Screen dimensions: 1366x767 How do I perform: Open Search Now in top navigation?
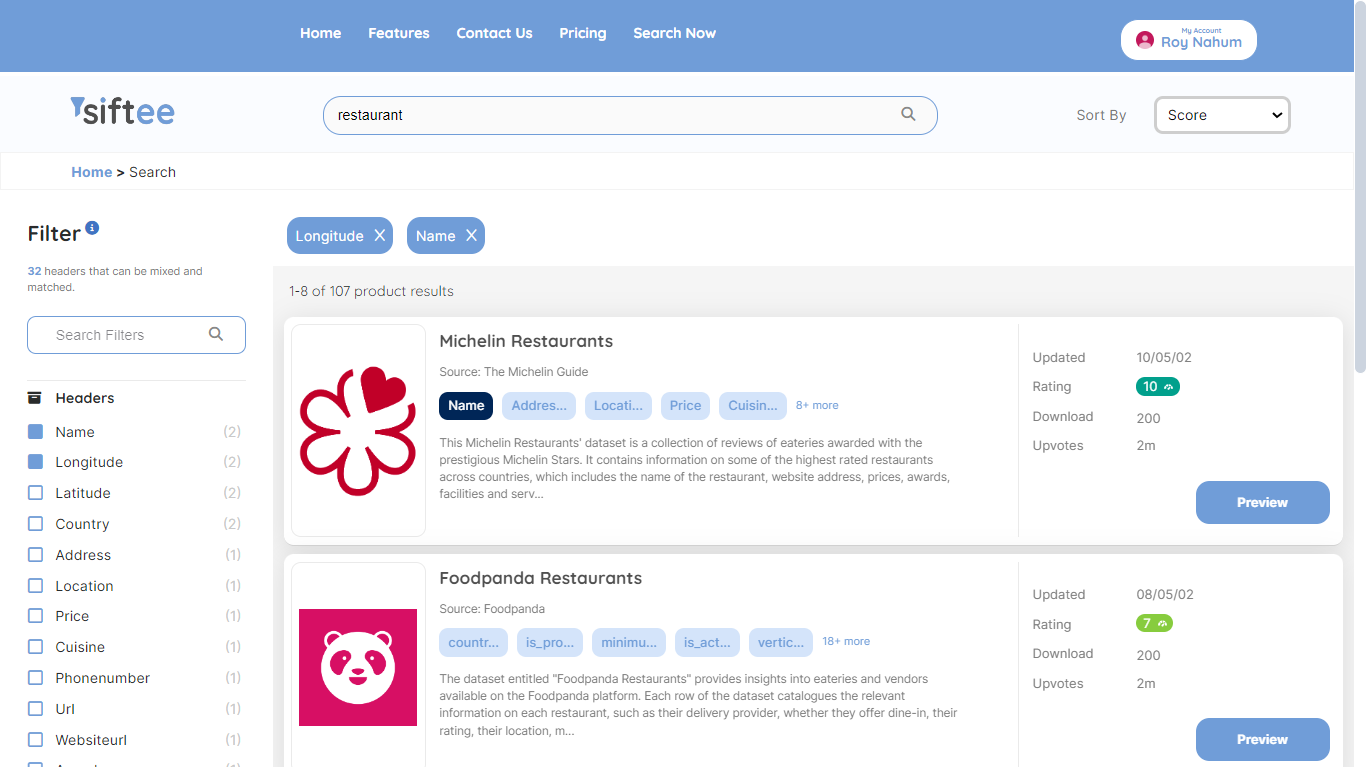[x=674, y=33]
